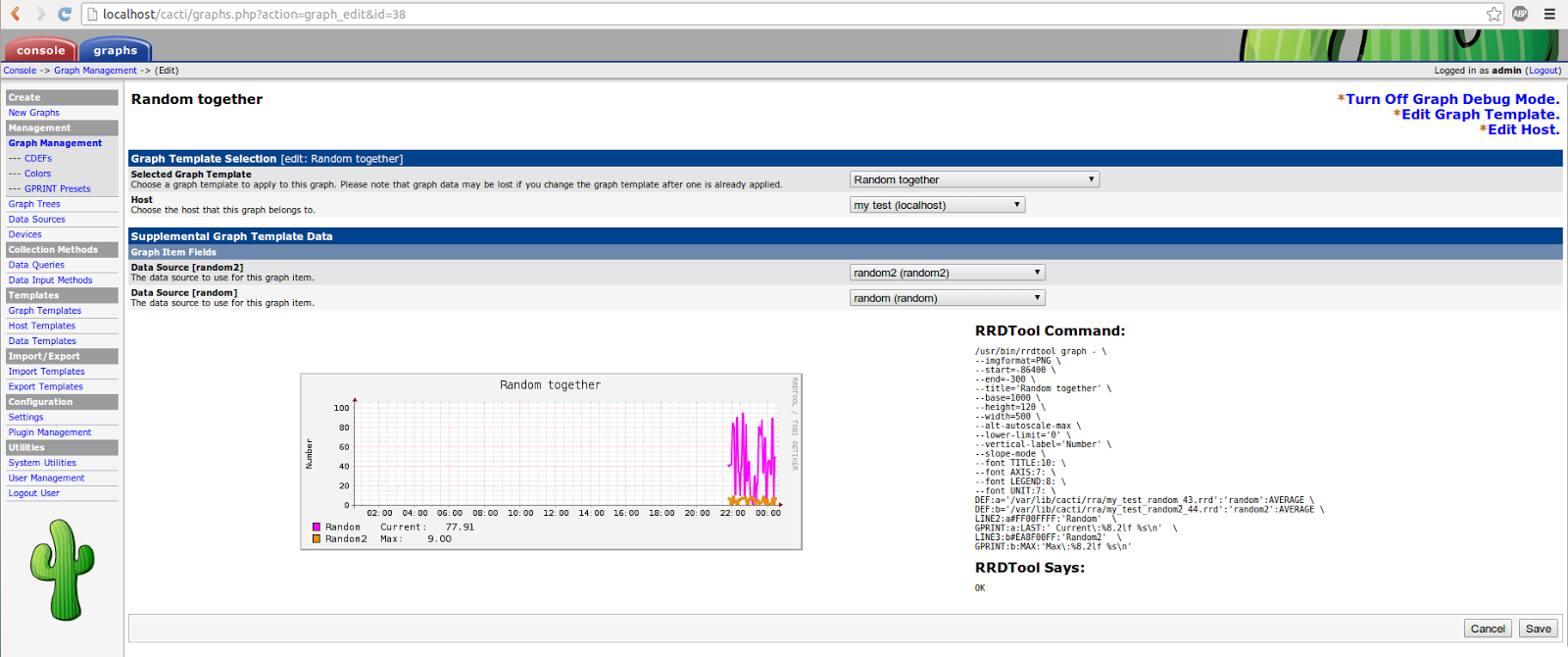Open the Edit Host link
Screen dimensions: 1568x657
(1523, 129)
